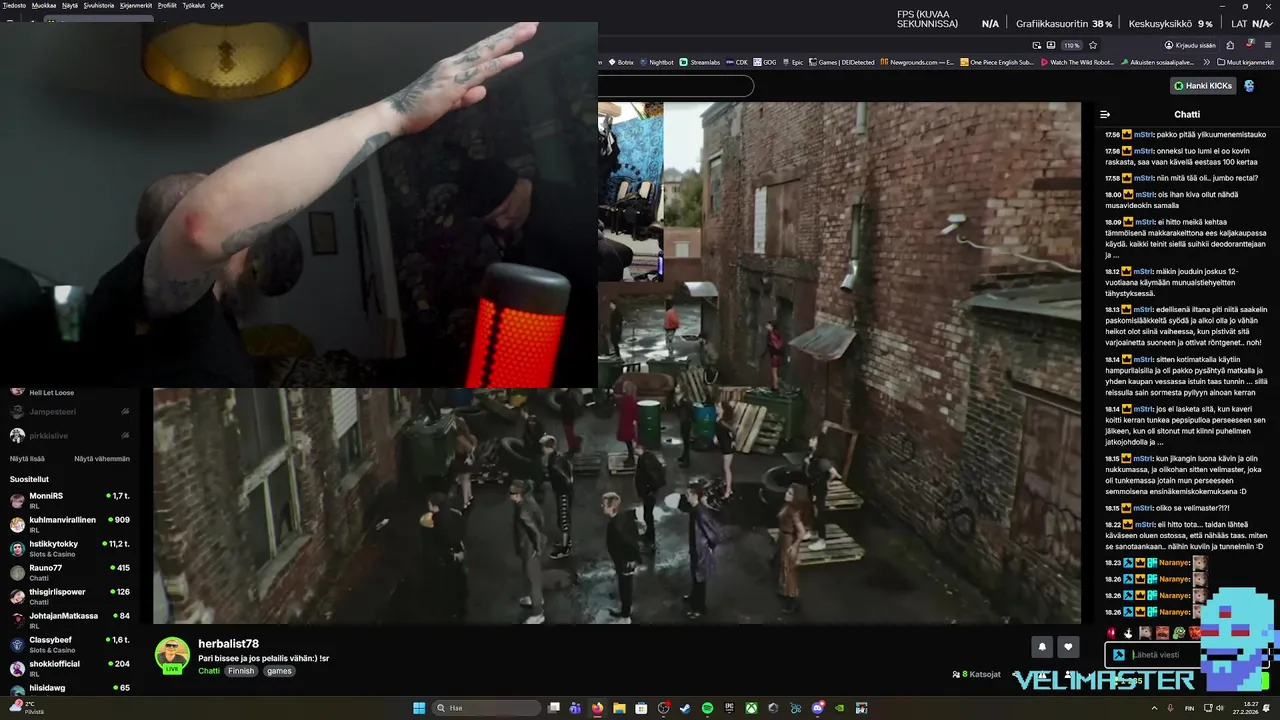Click the Chatti category link under the title
1280x720 pixels.
point(209,671)
